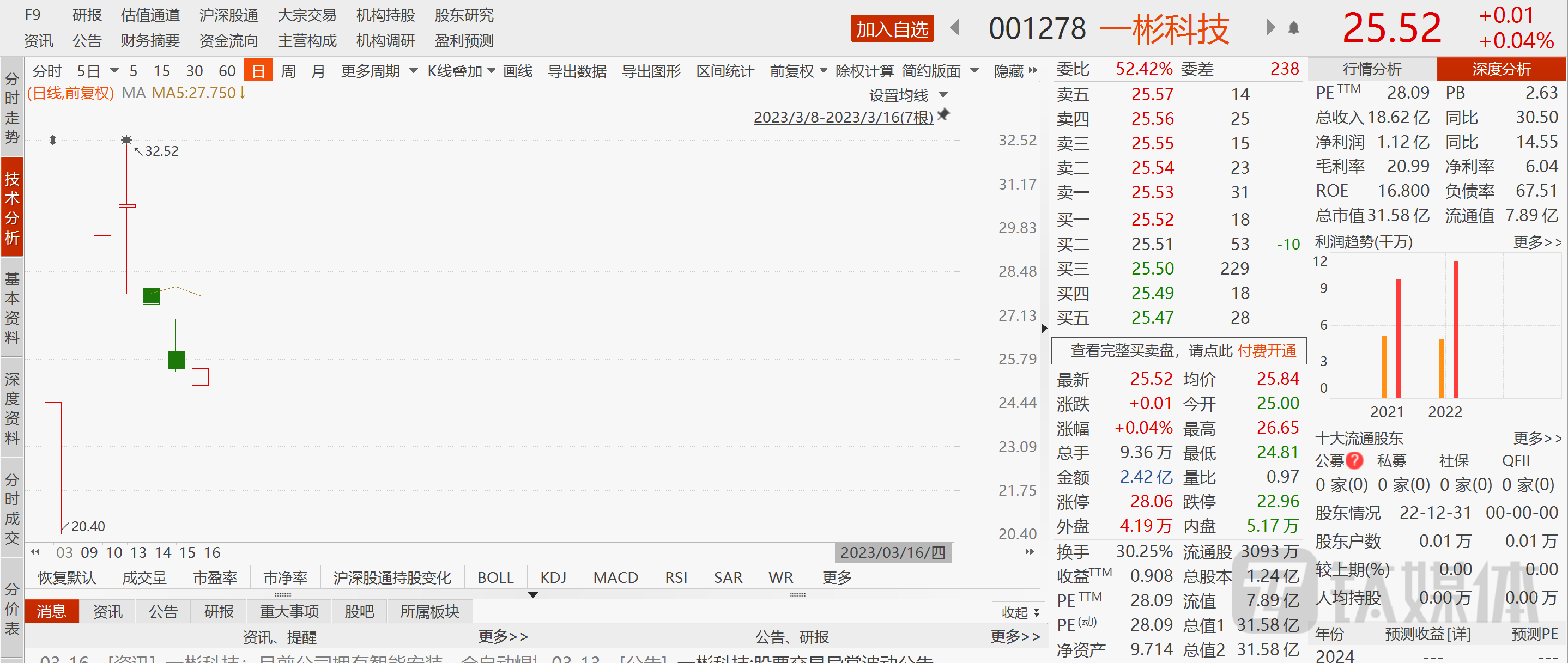Go to next stock with right arrow
Image resolution: width=1568 pixels, height=663 pixels.
1270,28
